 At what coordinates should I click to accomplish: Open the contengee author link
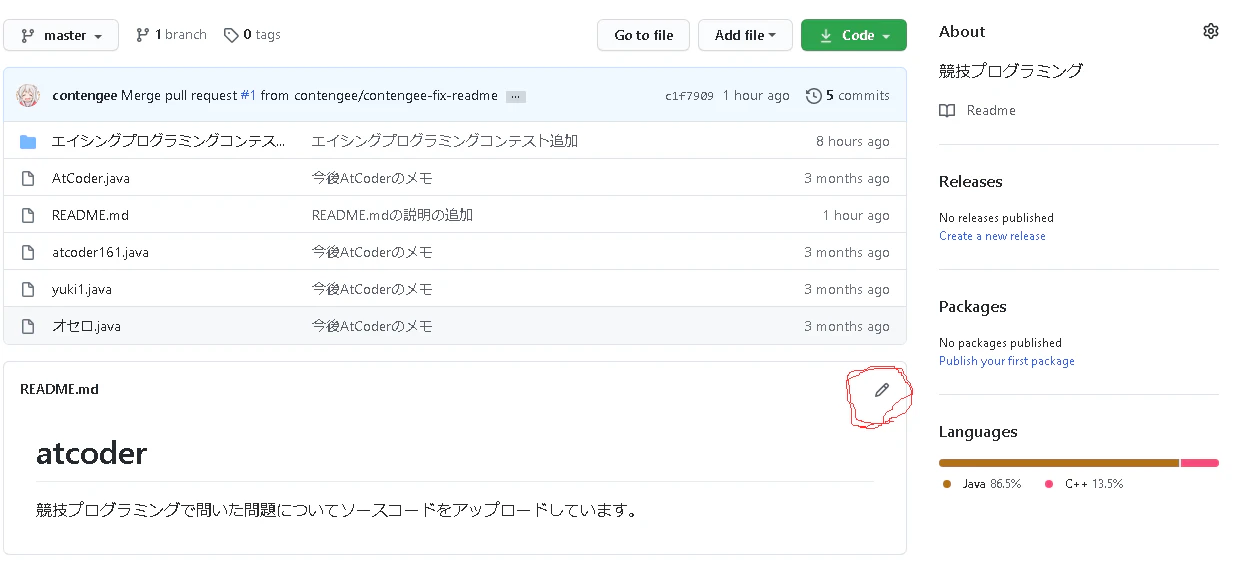pyautogui.click(x=84, y=96)
